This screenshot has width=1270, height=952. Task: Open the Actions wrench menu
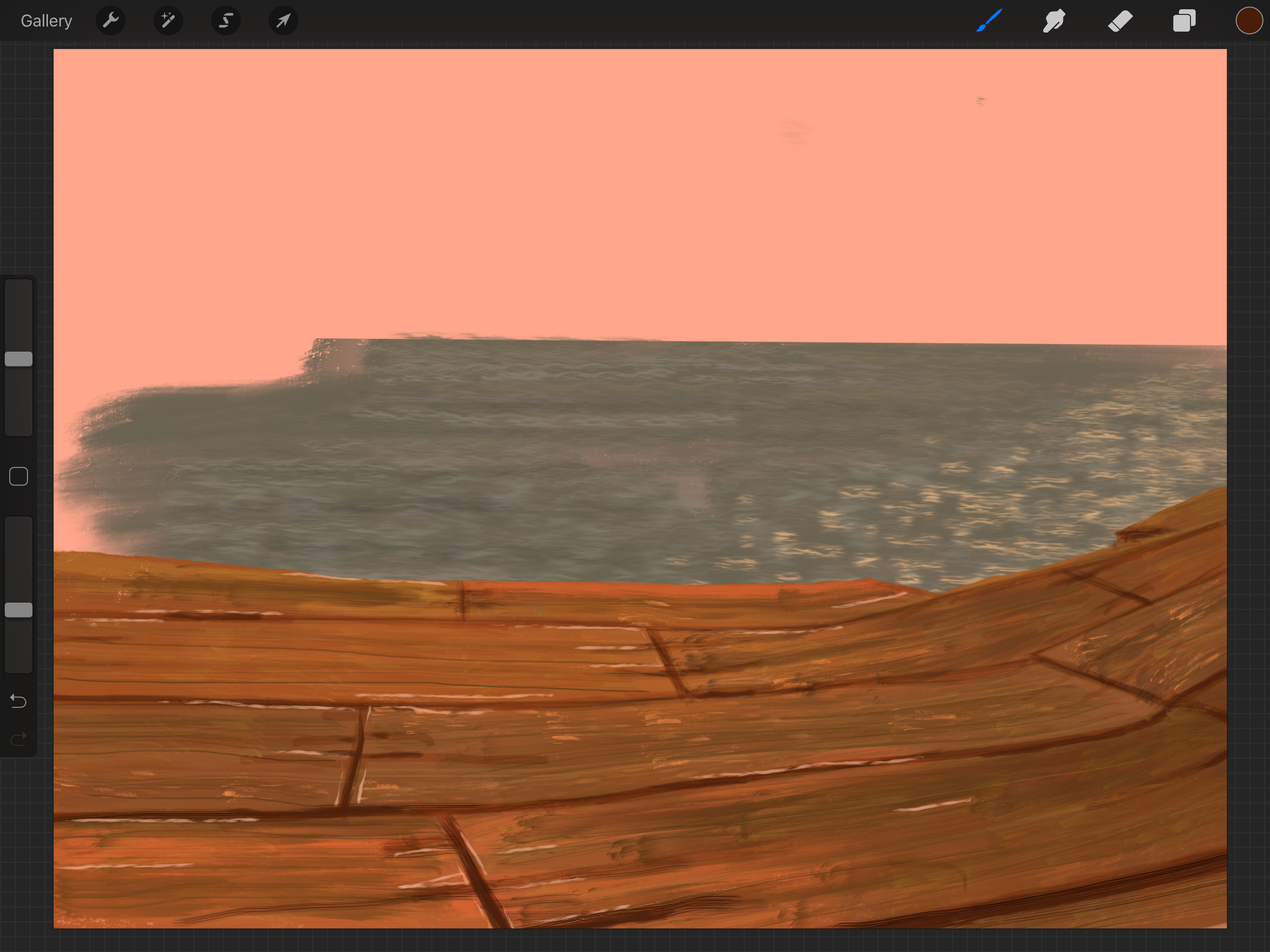tap(111, 20)
